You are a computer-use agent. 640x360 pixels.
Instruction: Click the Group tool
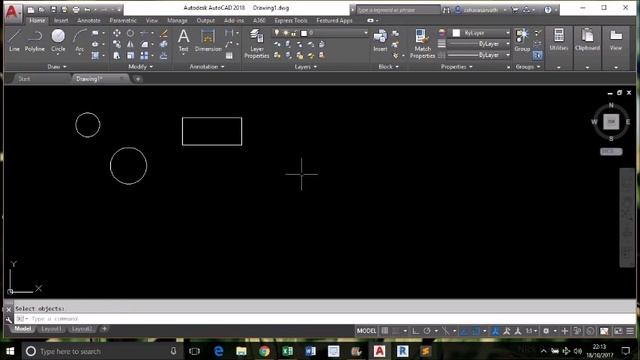coord(522,40)
